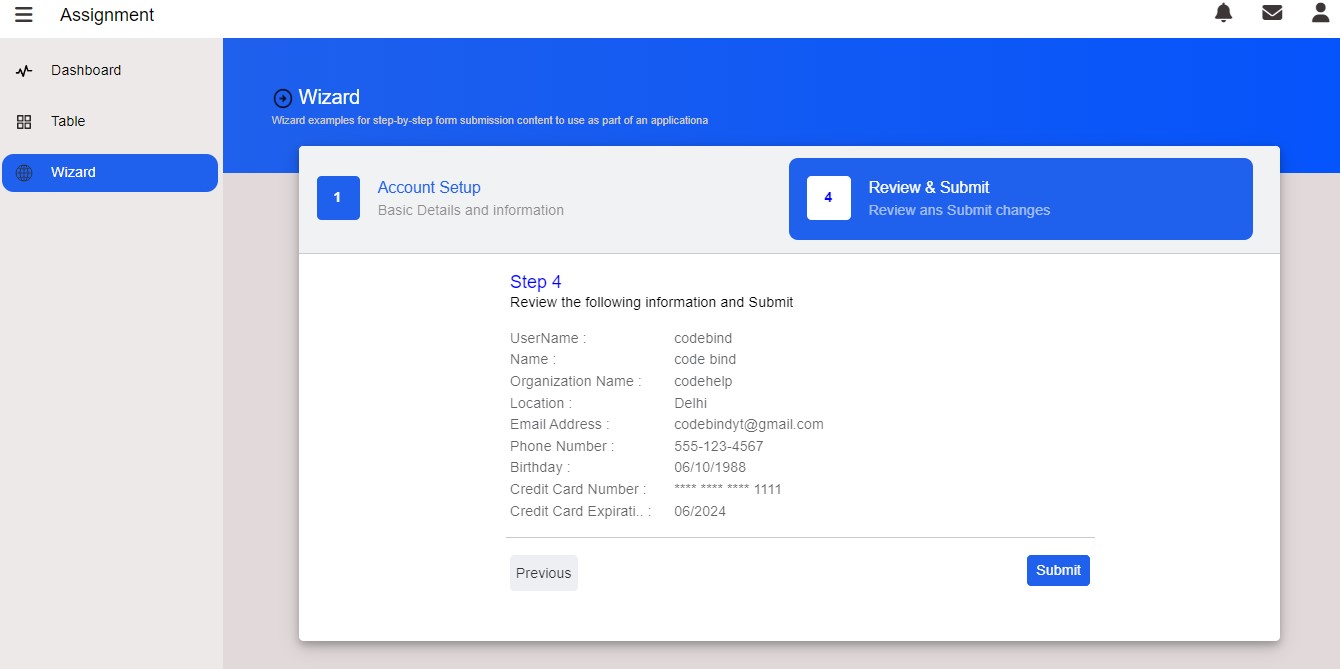Click the expiration value 06/2024

coord(700,511)
